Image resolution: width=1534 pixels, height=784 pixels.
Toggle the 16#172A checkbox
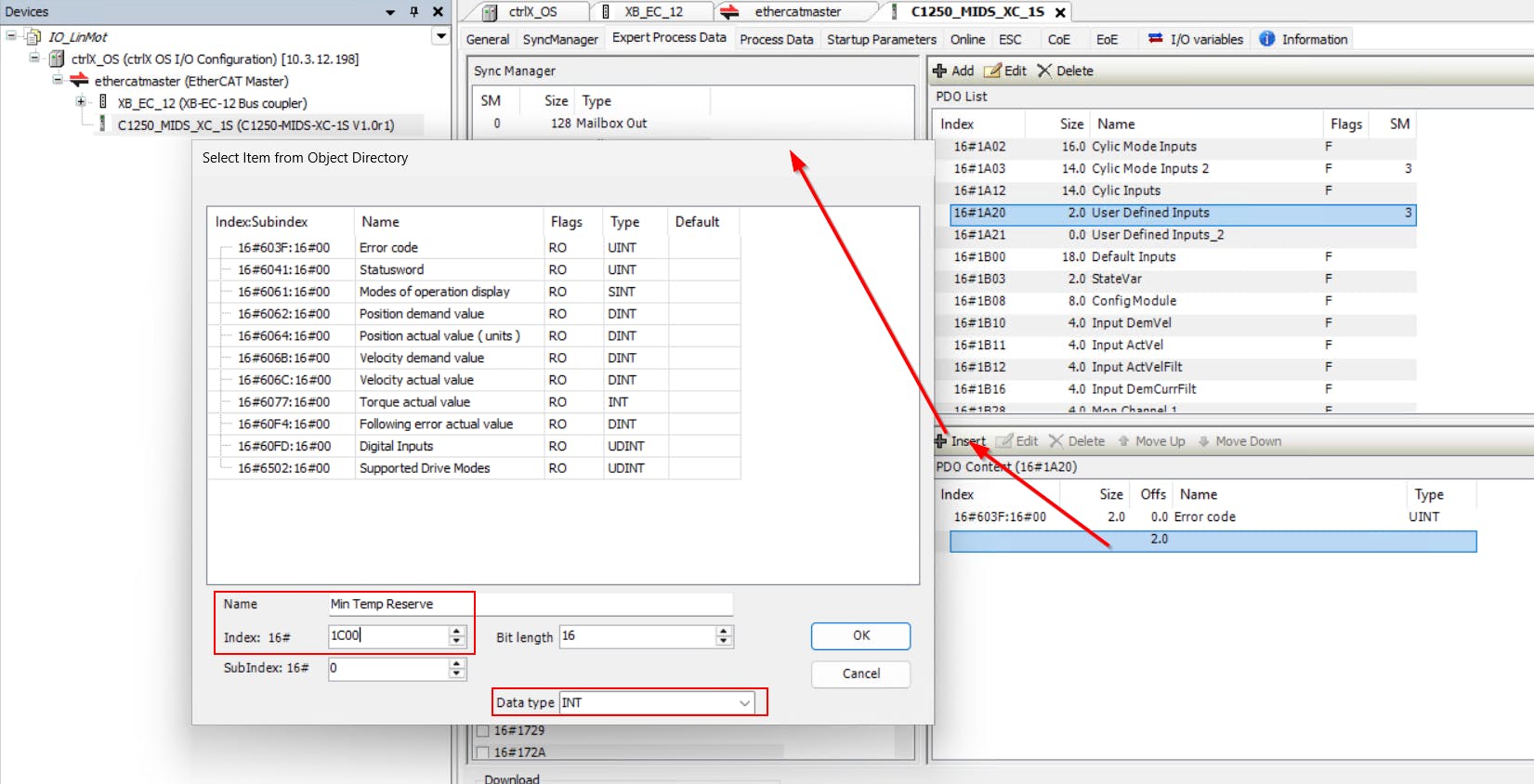point(482,752)
